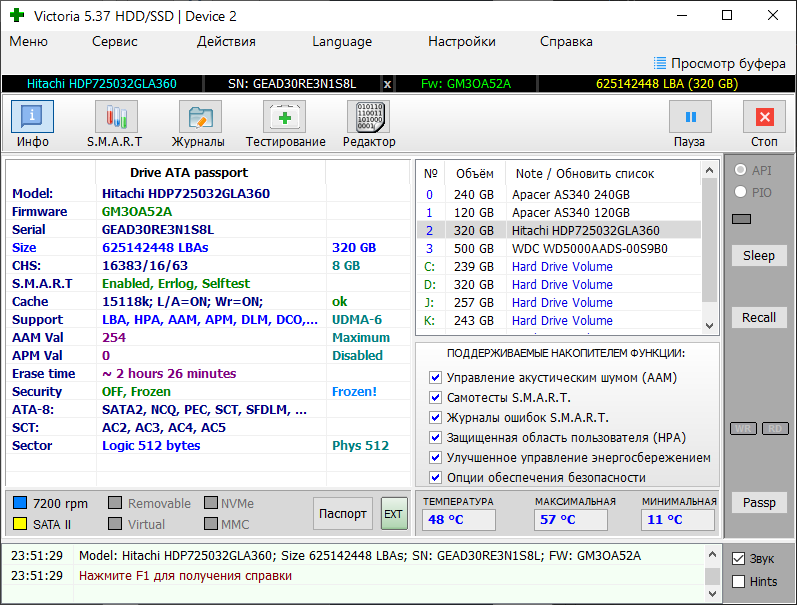Click the Recall button
797x605 pixels.
pos(759,318)
